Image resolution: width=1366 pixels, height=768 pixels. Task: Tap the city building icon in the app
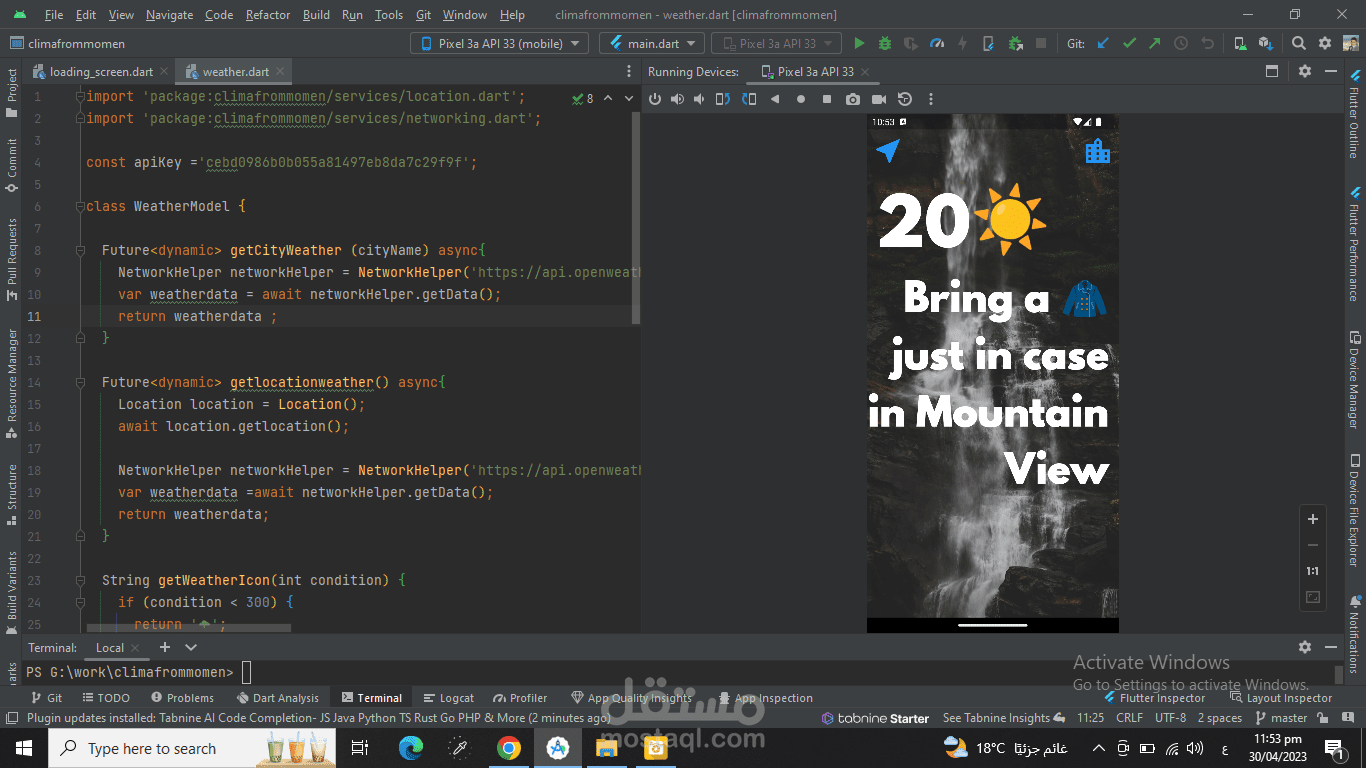coord(1098,151)
